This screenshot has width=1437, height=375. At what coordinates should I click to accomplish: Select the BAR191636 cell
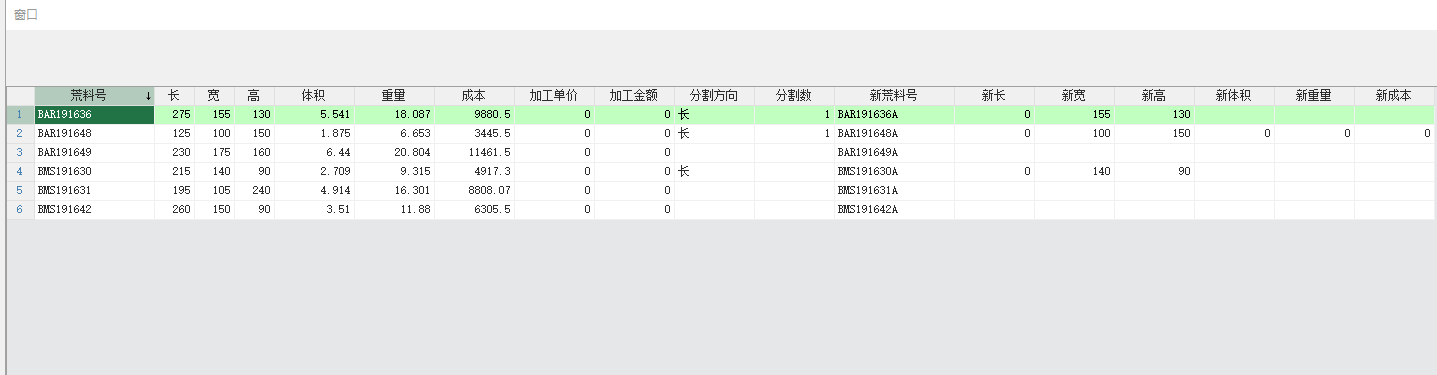95,115
